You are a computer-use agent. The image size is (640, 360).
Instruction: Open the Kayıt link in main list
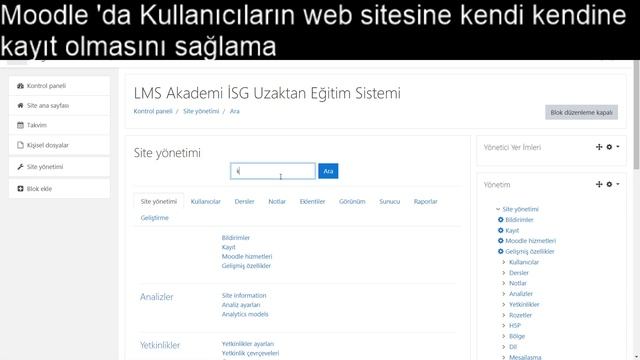click(229, 247)
